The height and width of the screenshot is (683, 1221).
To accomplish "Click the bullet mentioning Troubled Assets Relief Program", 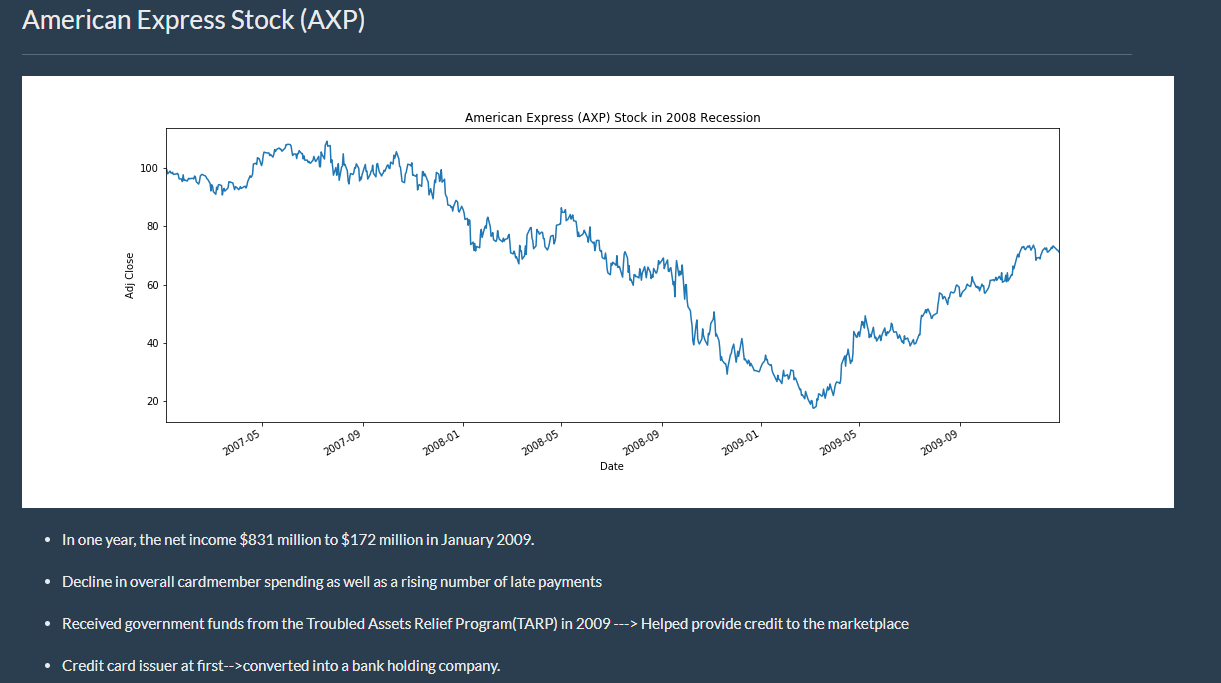I will click(485, 624).
